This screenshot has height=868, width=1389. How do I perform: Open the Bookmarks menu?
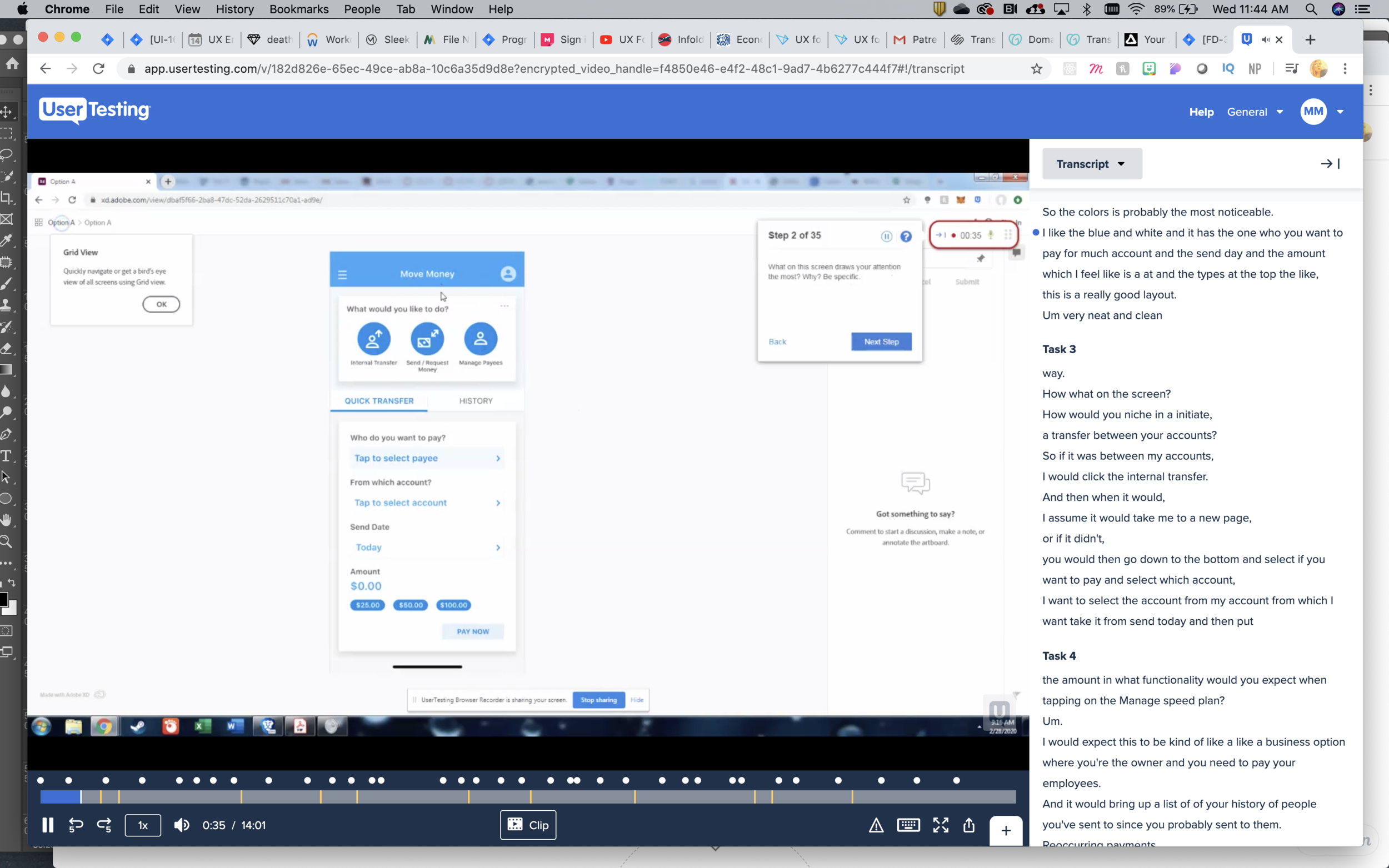click(298, 9)
